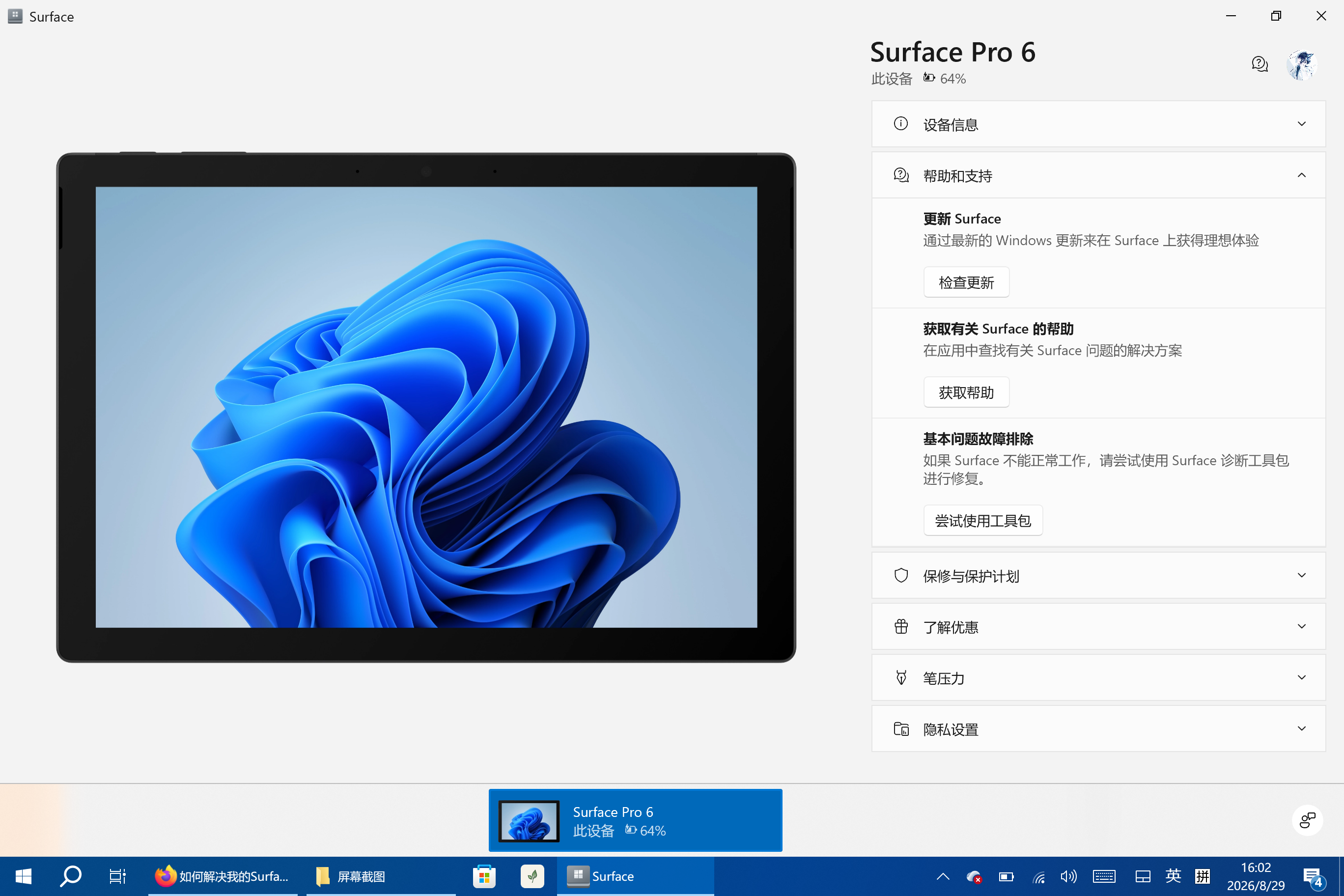
Task: Select the Surface app taskbar button
Action: pyautogui.click(x=635, y=876)
